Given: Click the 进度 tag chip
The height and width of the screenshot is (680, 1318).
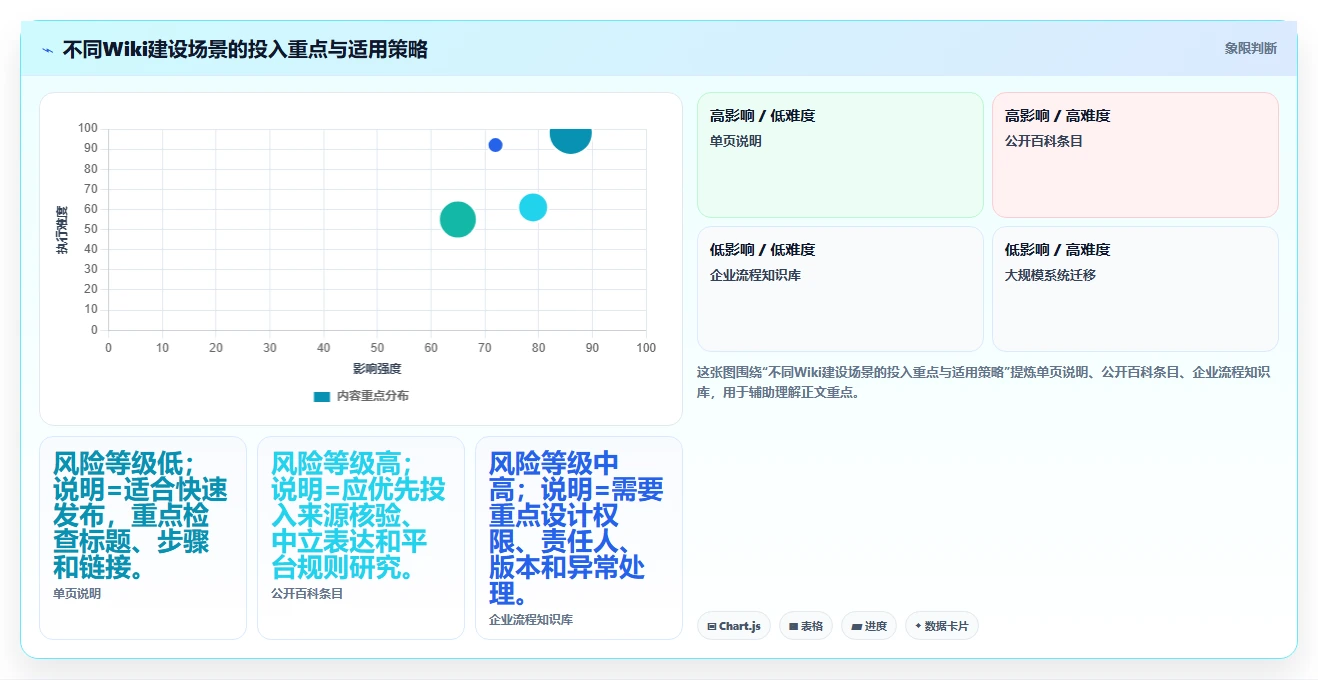Looking at the screenshot, I should [869, 626].
